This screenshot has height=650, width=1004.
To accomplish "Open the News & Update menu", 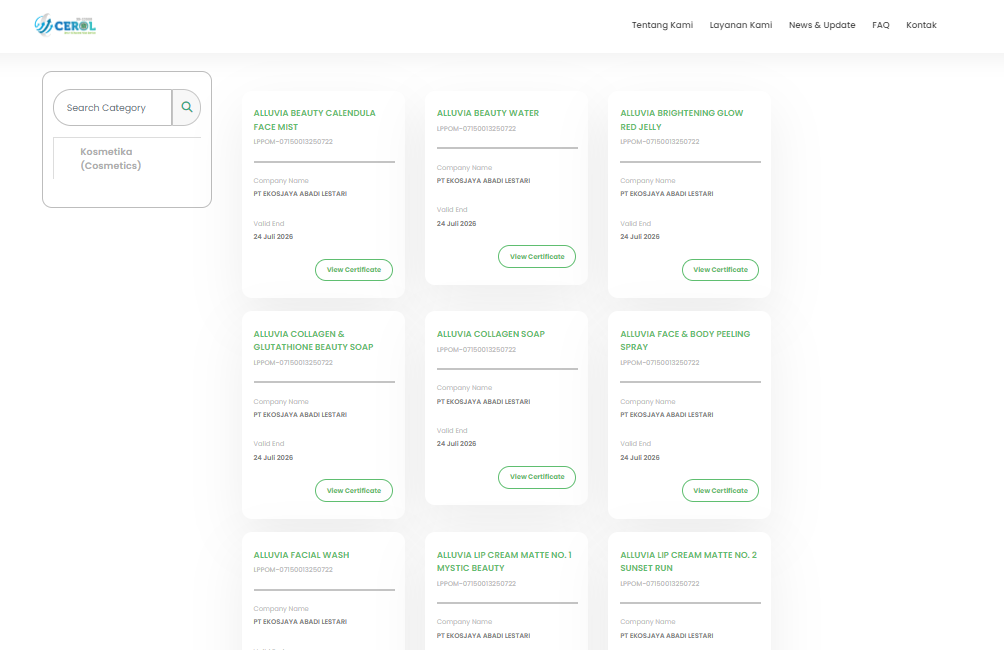I will pyautogui.click(x=822, y=25).
